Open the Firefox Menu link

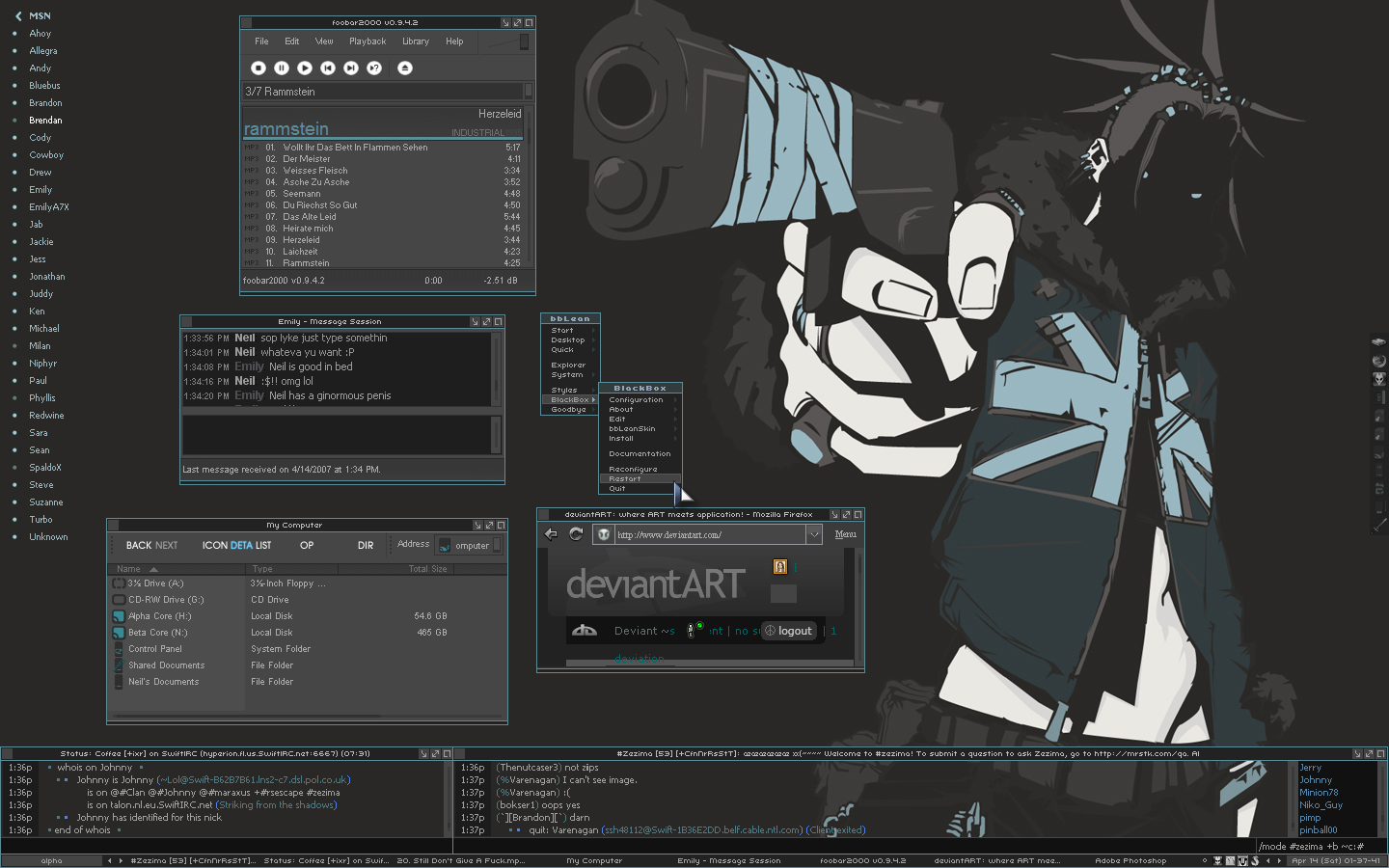[845, 534]
